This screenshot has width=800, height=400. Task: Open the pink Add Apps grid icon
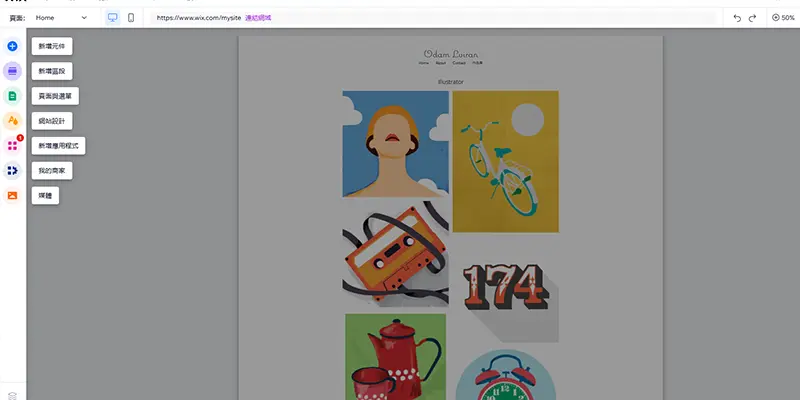[12, 146]
